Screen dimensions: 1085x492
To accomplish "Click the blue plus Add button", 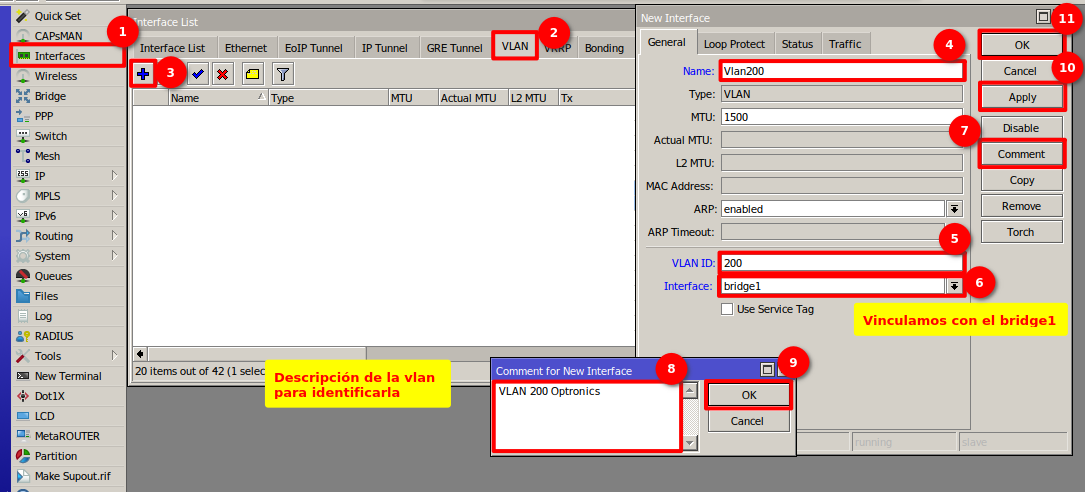I will [x=143, y=74].
